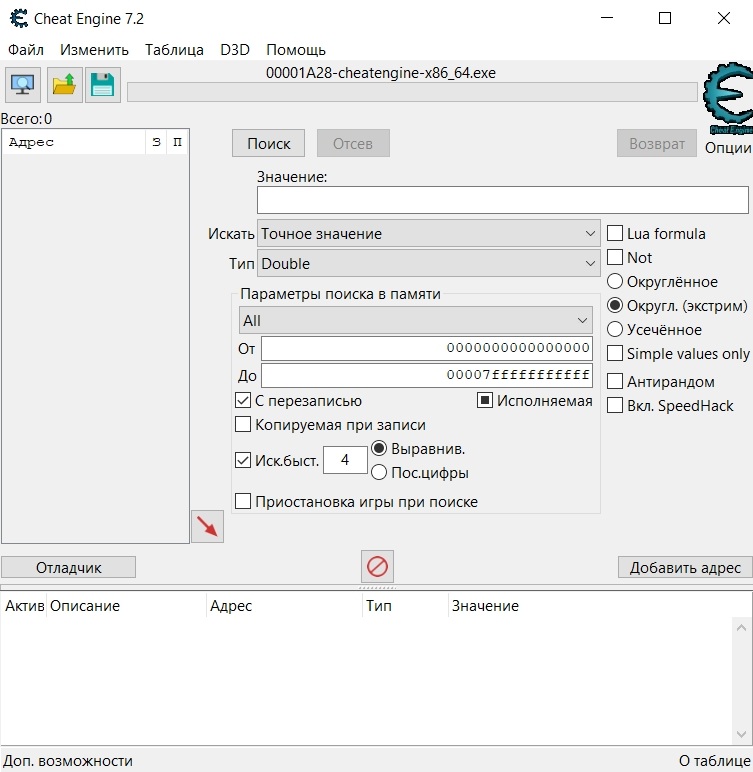753x772 pixels.
Task: Select the Выравнив. radio button
Action: tap(379, 449)
